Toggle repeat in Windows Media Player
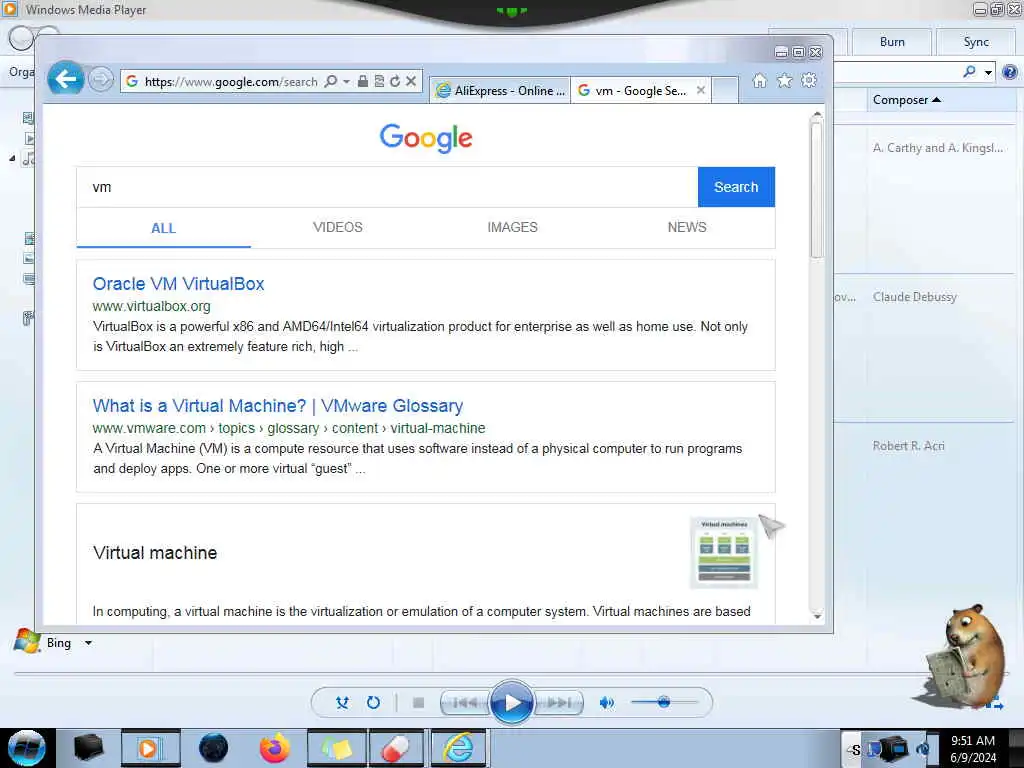Image resolution: width=1024 pixels, height=768 pixels. point(373,703)
